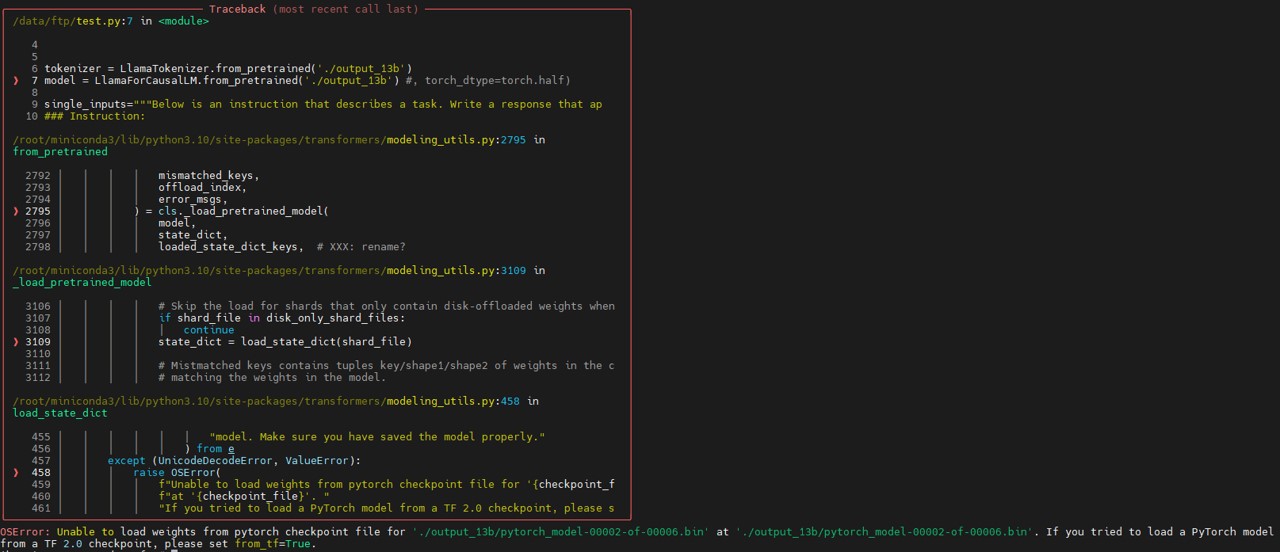Click the red 'OSError:' label in the final message
1280x552 pixels.
[25, 533]
